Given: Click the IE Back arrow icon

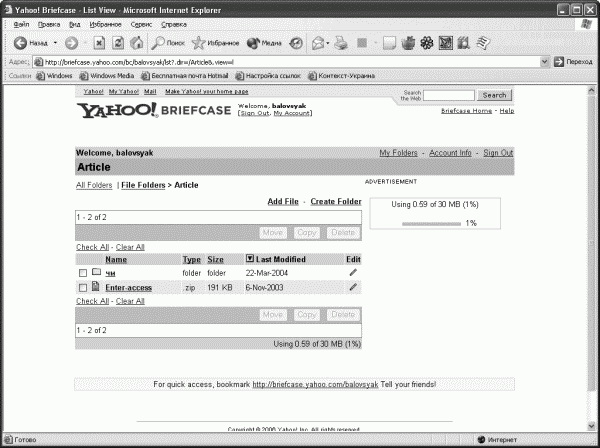Looking at the screenshot, I should click(20, 43).
